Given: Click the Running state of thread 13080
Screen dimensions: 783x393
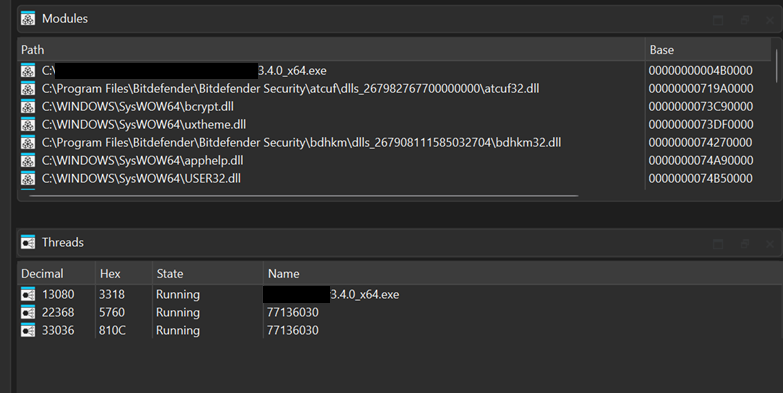Looking at the screenshot, I should (x=178, y=294).
